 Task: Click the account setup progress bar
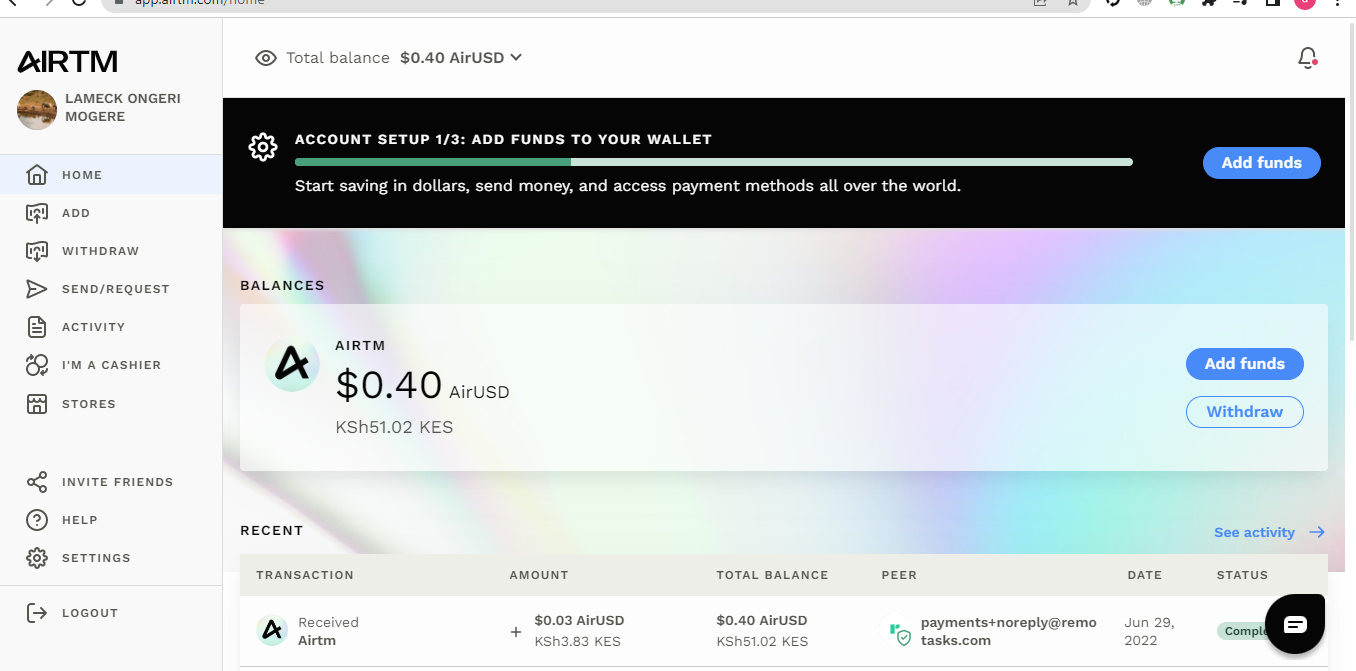[714, 162]
